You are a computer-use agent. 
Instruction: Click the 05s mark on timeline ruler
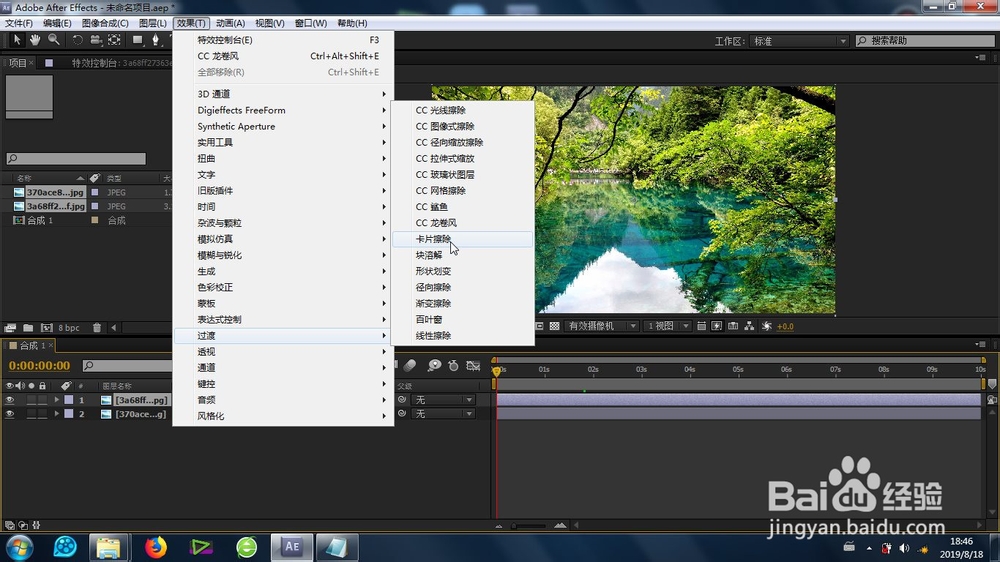(x=738, y=369)
